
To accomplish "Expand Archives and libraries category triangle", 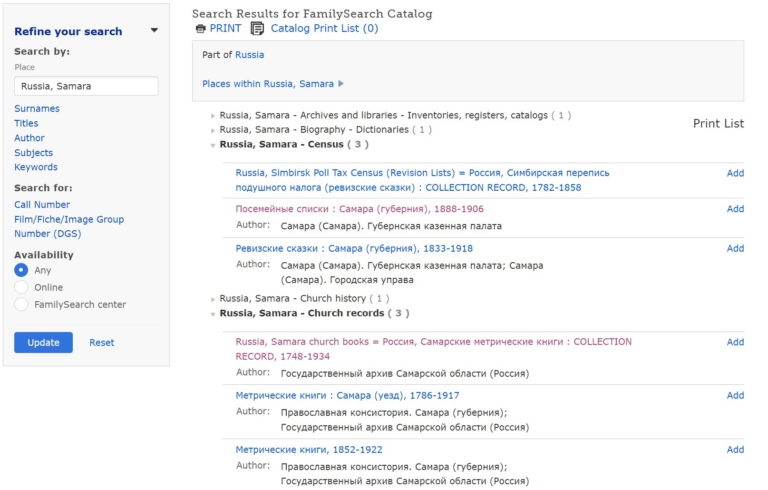I will pyautogui.click(x=213, y=116).
